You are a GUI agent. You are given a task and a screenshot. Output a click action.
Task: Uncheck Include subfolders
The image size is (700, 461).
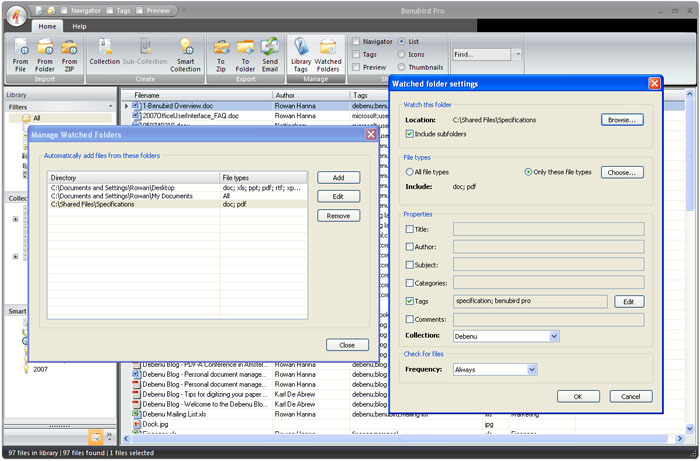point(409,134)
